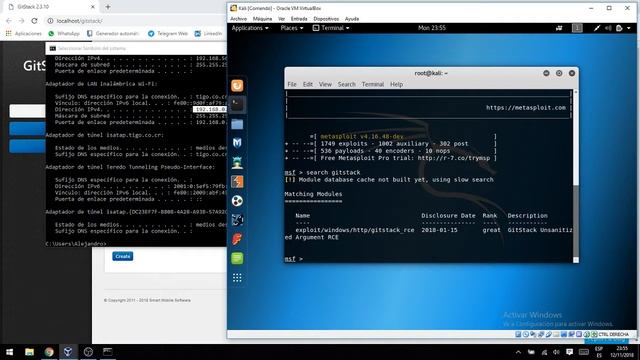Open green notes icon in Kali dock
The image size is (640, 360).
(237, 258)
